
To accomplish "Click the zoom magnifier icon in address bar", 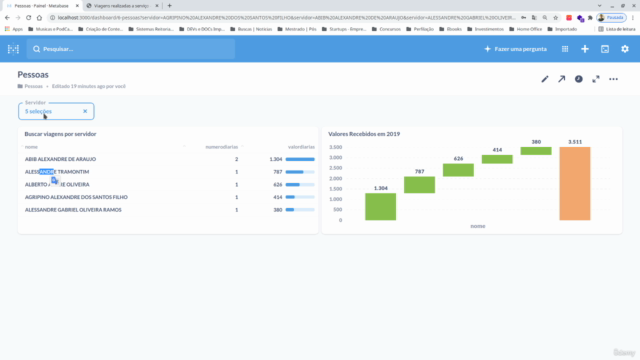I will click(x=545, y=18).
